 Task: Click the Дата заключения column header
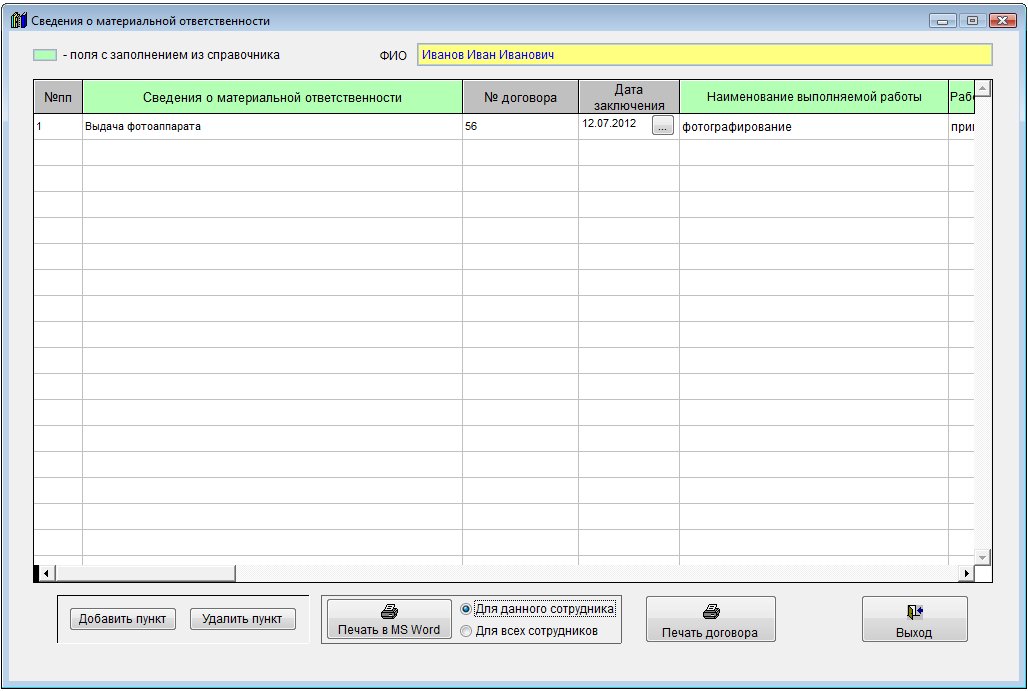click(629, 97)
